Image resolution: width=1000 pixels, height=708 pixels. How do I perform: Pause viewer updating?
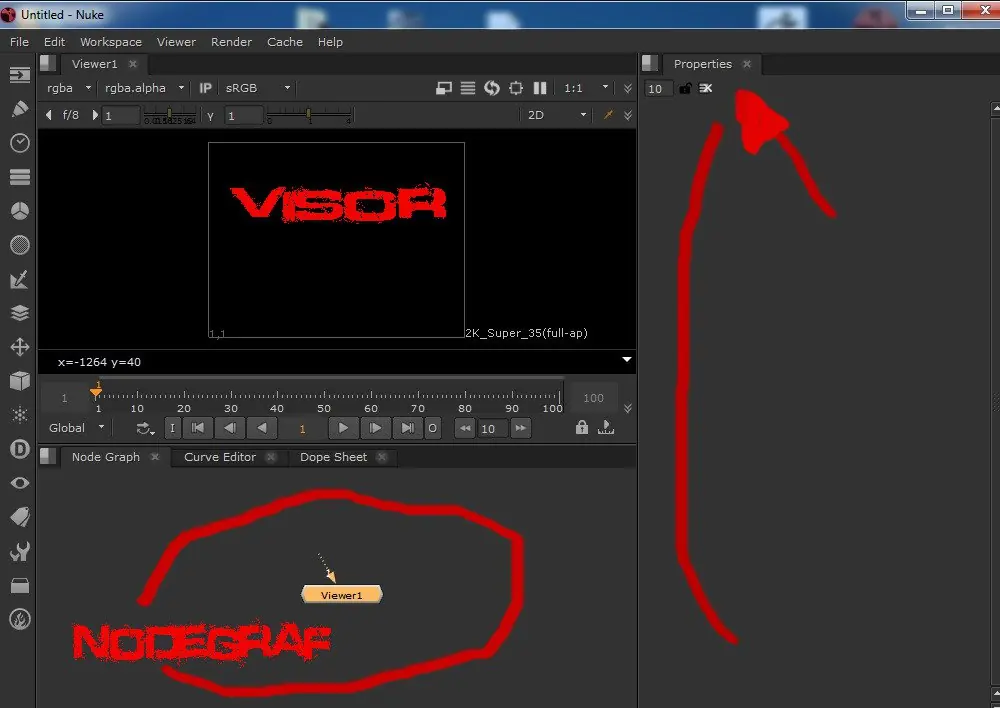click(540, 88)
